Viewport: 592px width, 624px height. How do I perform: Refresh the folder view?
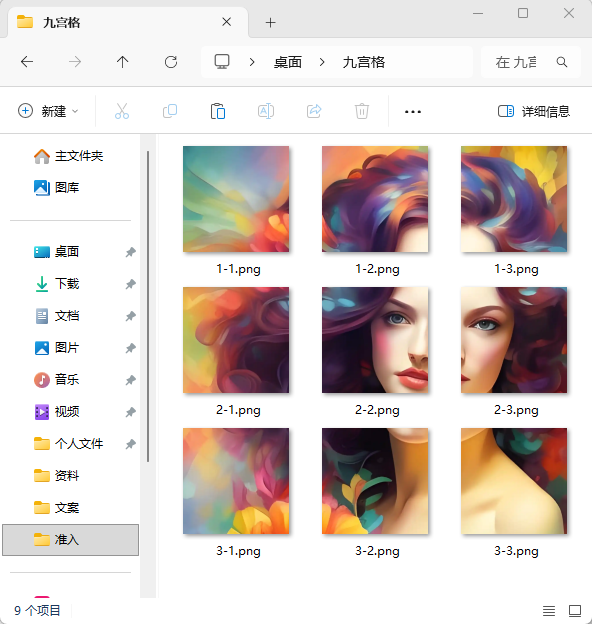point(171,62)
